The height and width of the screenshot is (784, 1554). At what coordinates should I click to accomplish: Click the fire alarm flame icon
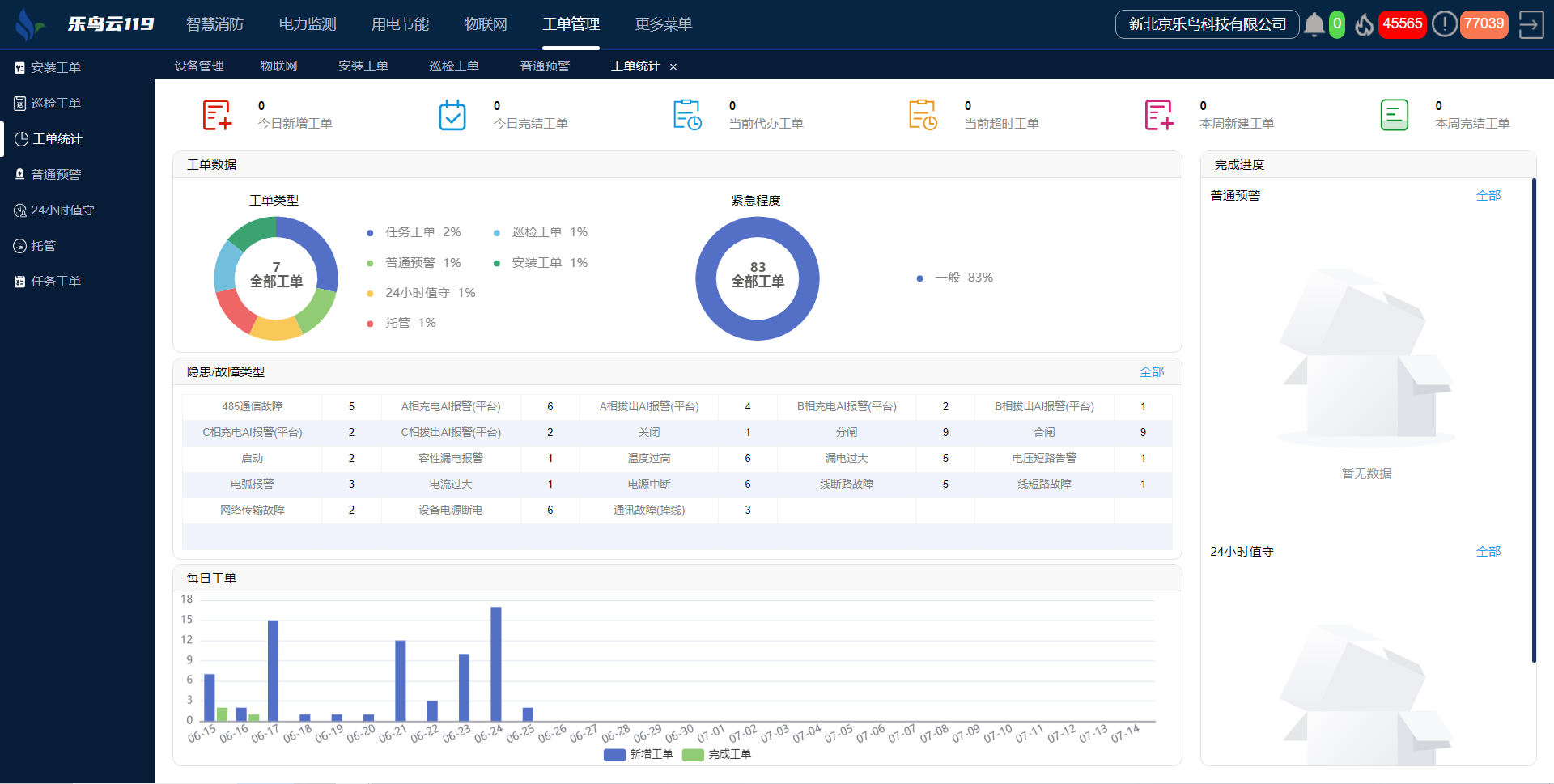(1365, 25)
